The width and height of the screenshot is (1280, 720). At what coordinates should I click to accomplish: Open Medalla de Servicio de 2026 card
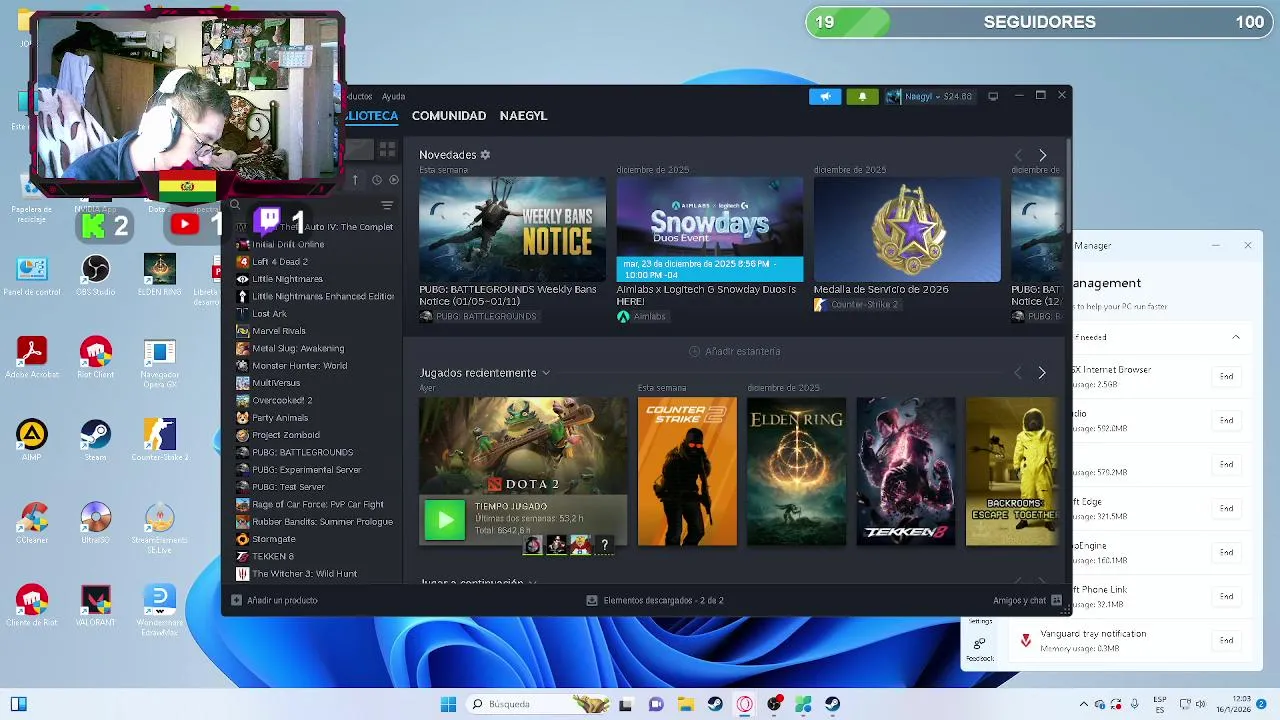point(907,230)
